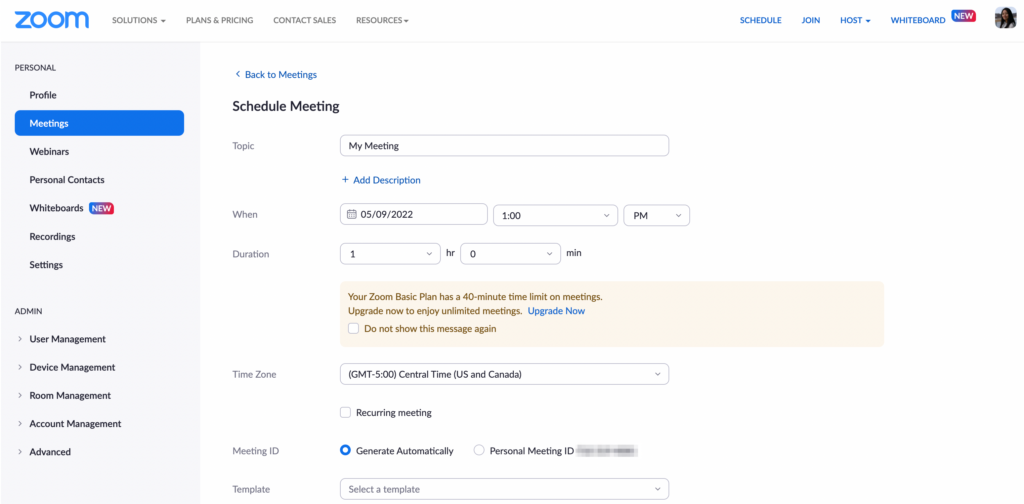Click the Zoom logo

coord(52,20)
